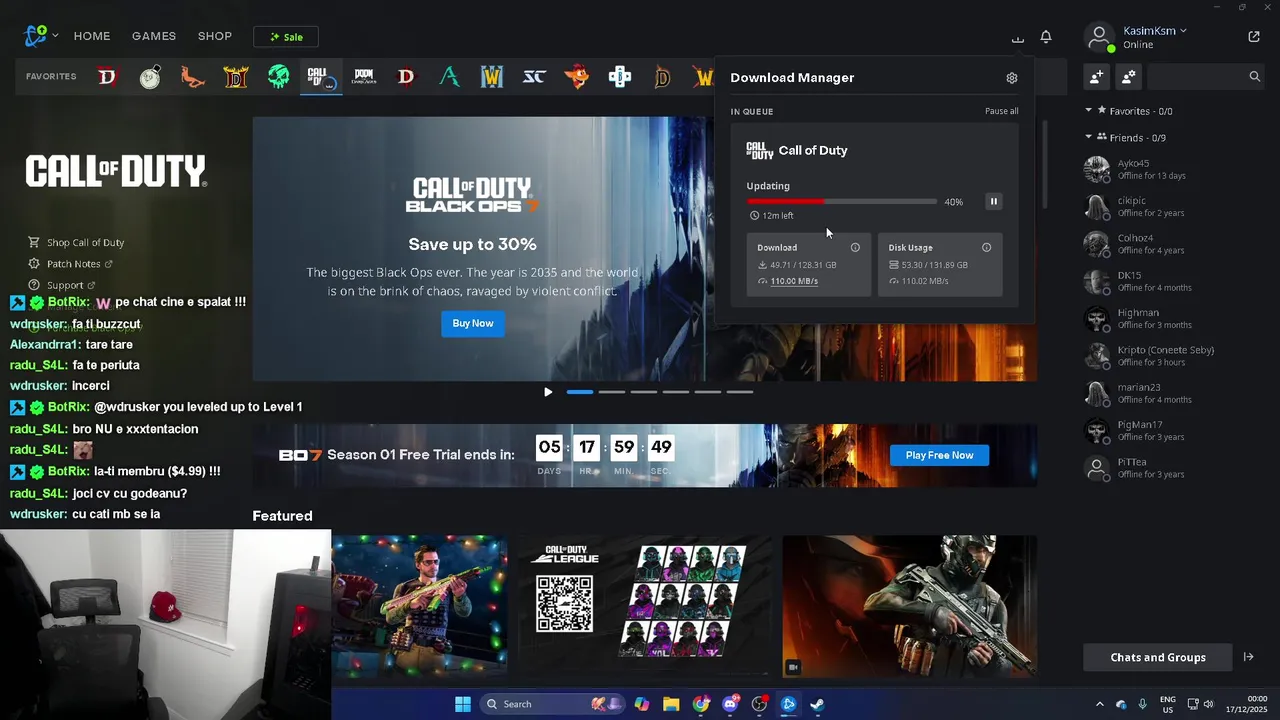Select the teal A game favorite icon
Screen dimensions: 1280x720
coord(449,77)
